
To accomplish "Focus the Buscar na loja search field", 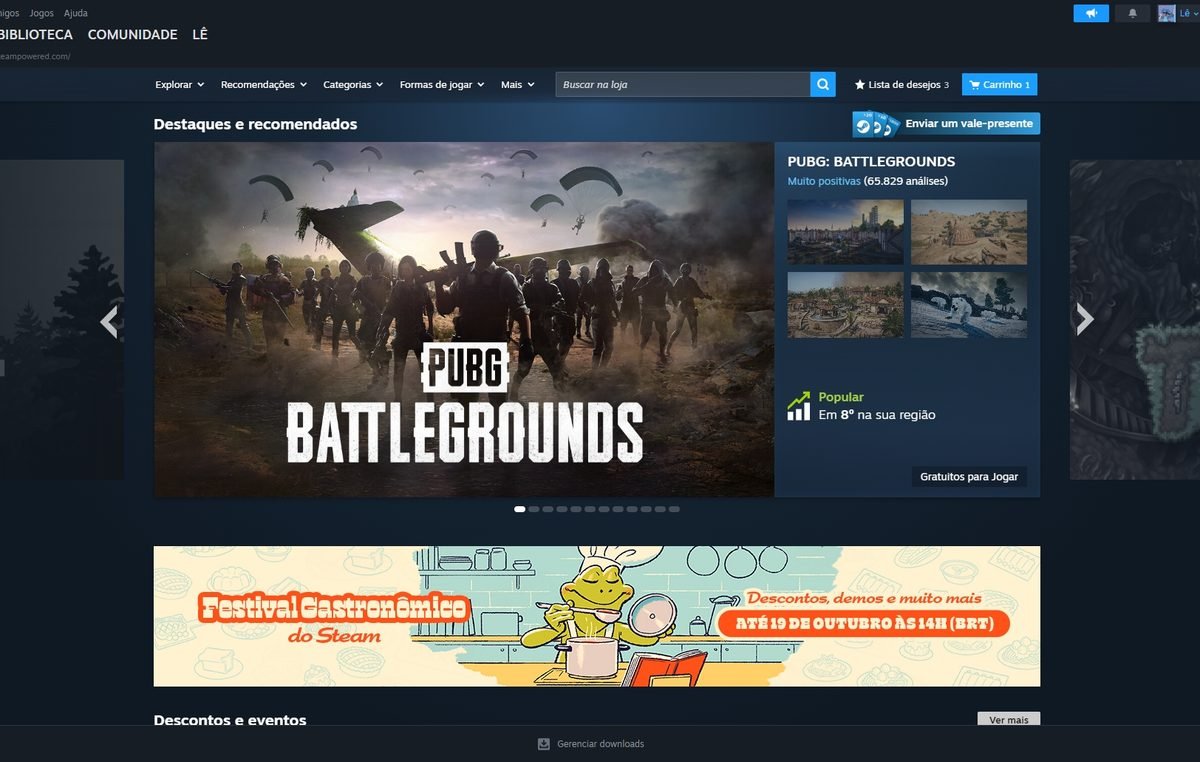I will point(683,85).
